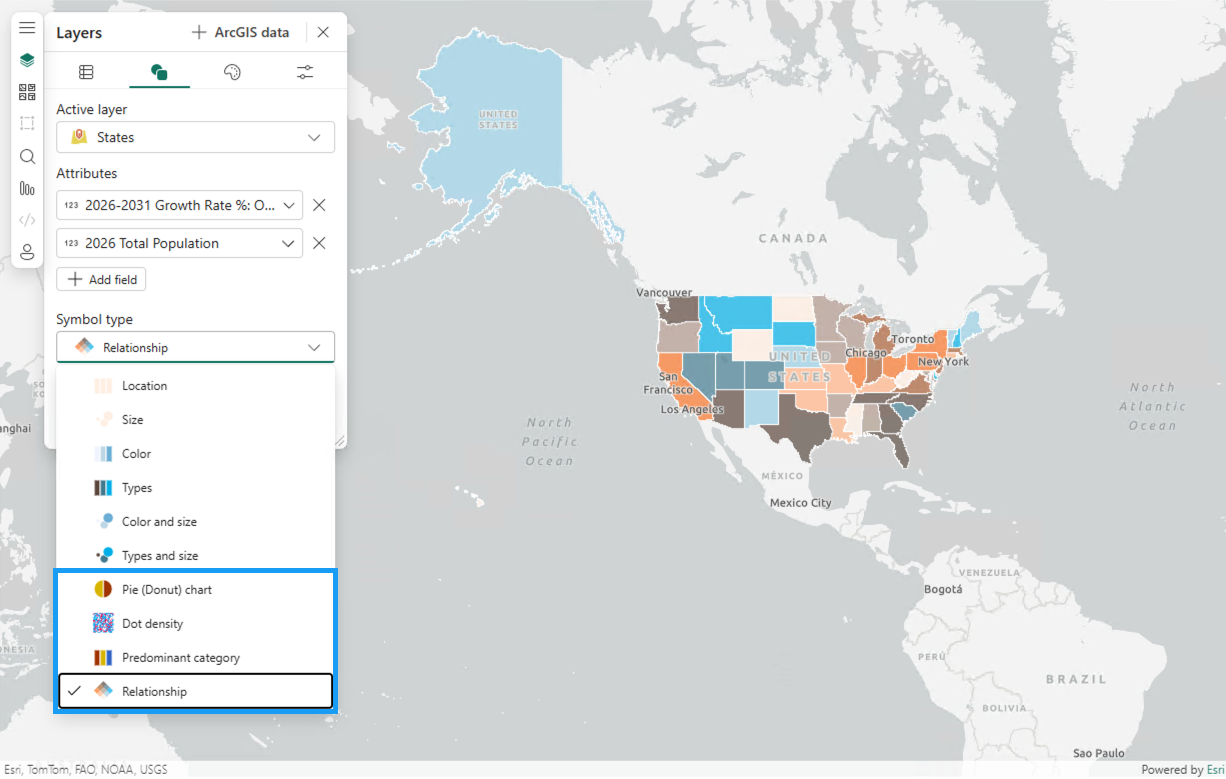Switch to the data table tab
The image size is (1226, 779).
click(x=86, y=72)
